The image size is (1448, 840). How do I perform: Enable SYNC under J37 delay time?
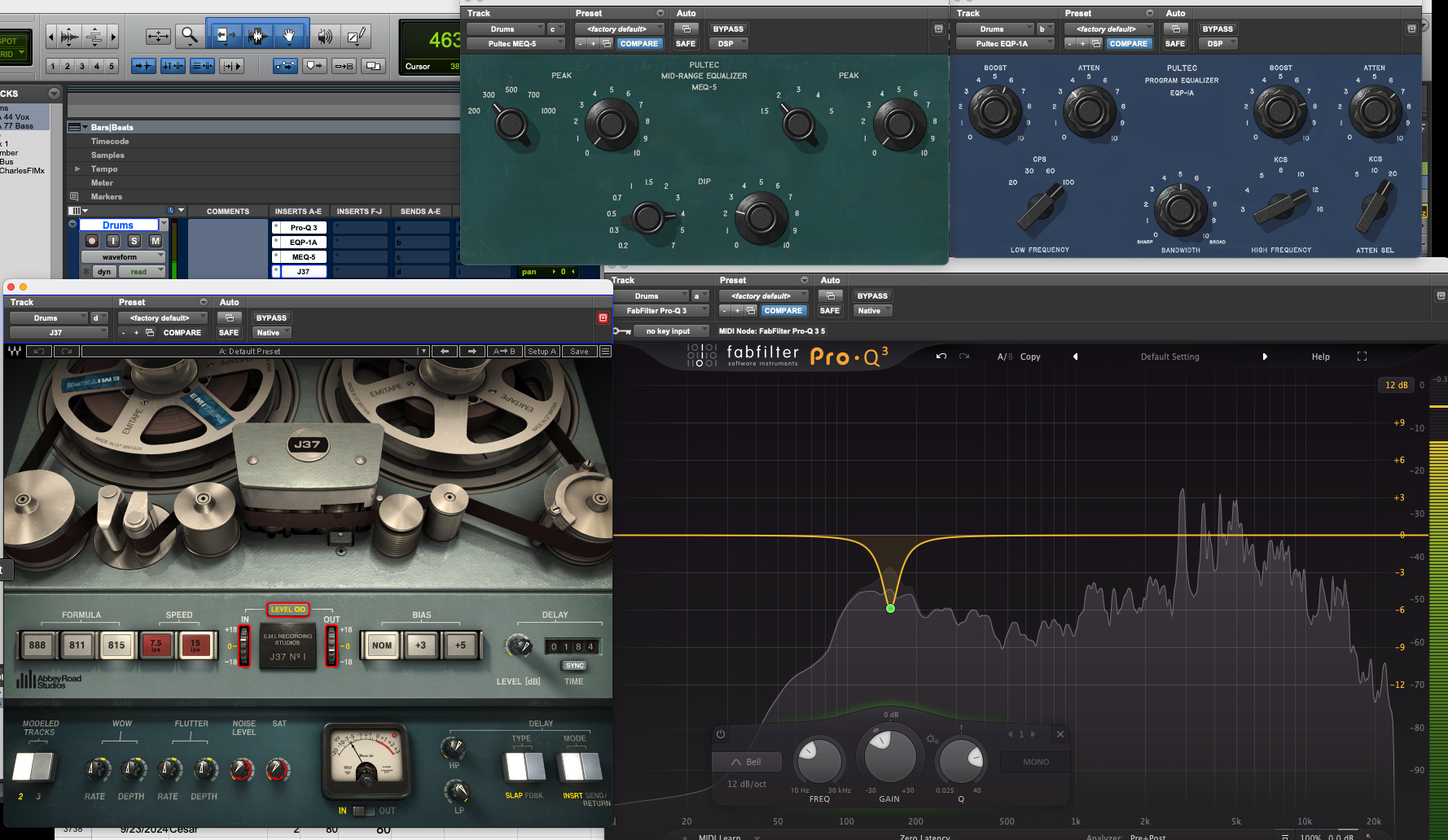tap(575, 666)
